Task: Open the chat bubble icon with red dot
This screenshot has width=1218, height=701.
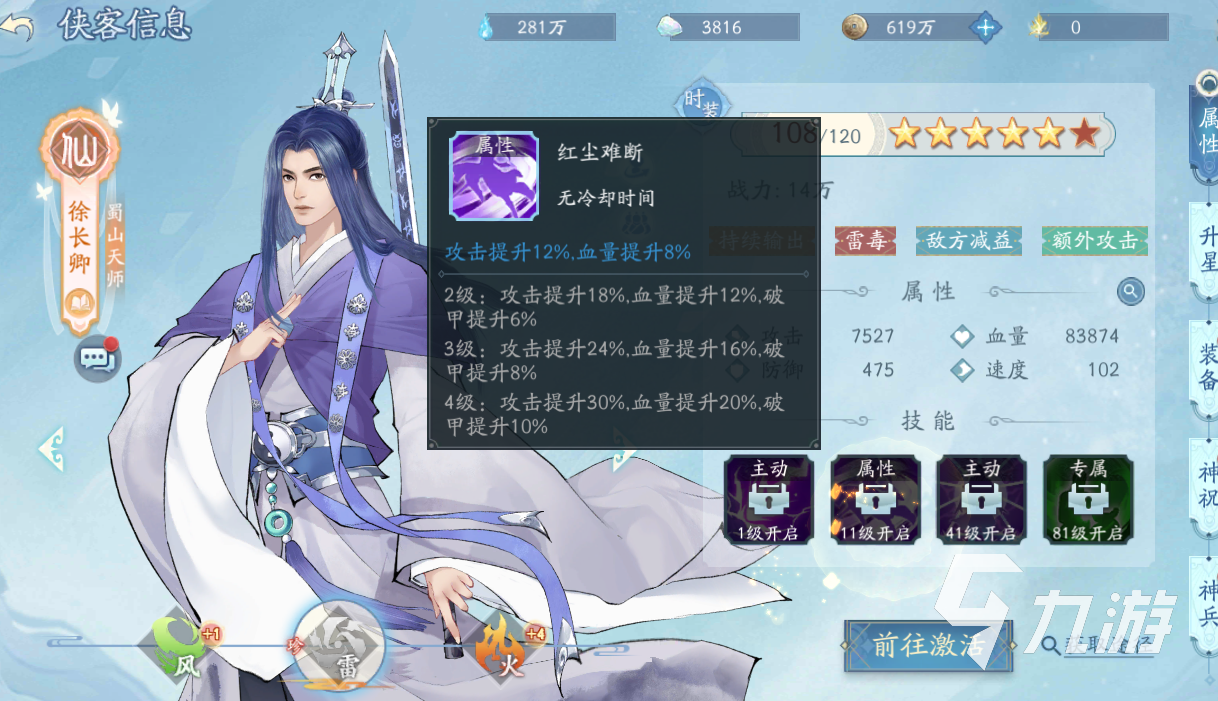Action: [x=98, y=358]
